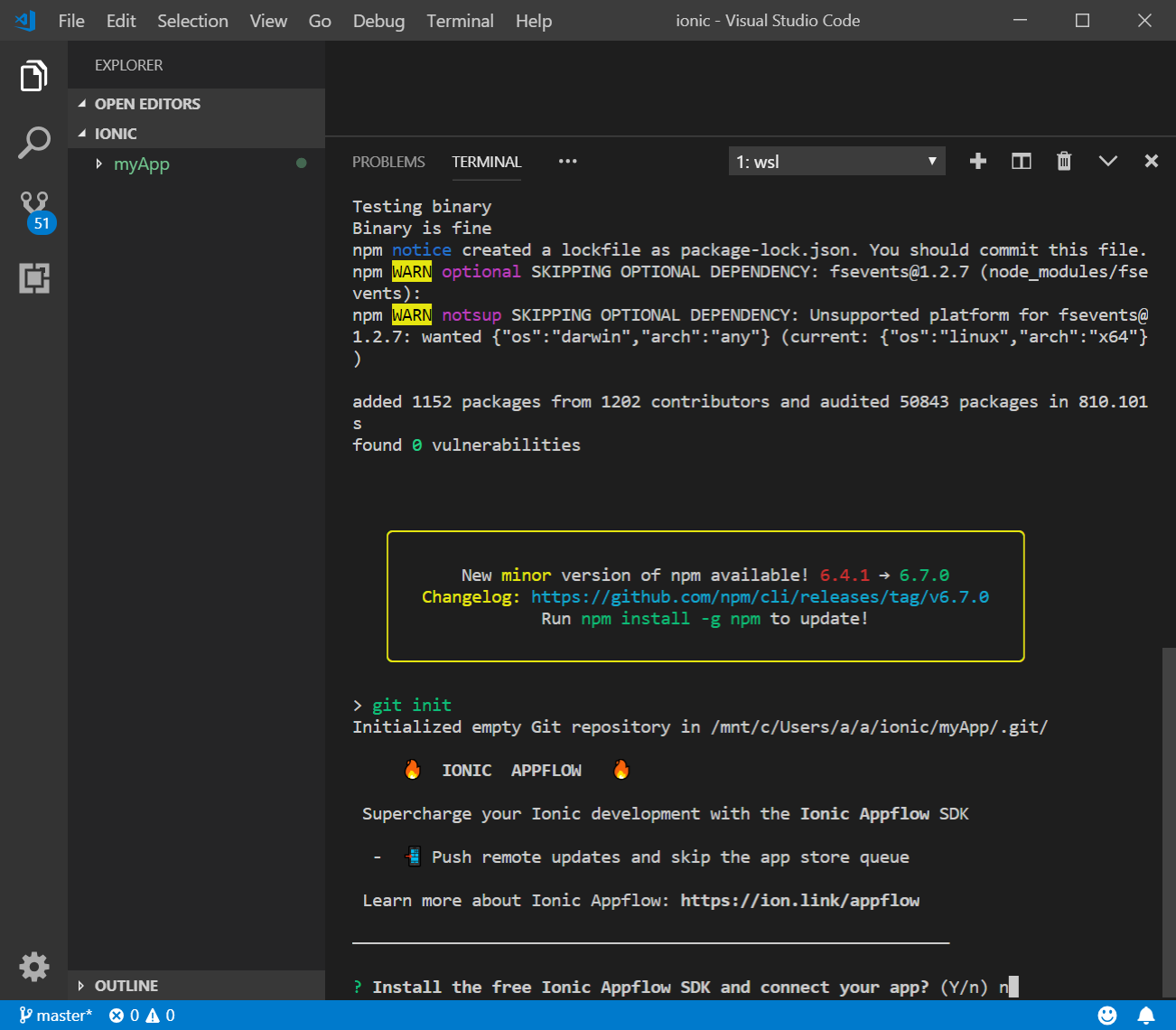Screen dimensions: 1176x1030
Task: Open the Extensions view icon
Action: (x=33, y=278)
